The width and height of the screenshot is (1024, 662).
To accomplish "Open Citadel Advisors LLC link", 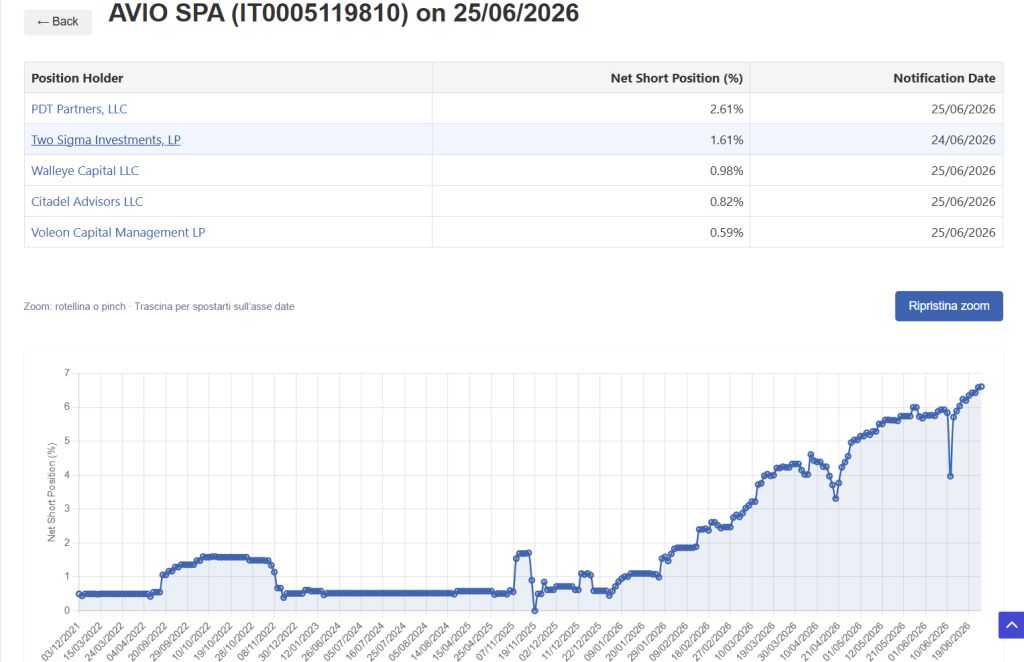I will (87, 201).
